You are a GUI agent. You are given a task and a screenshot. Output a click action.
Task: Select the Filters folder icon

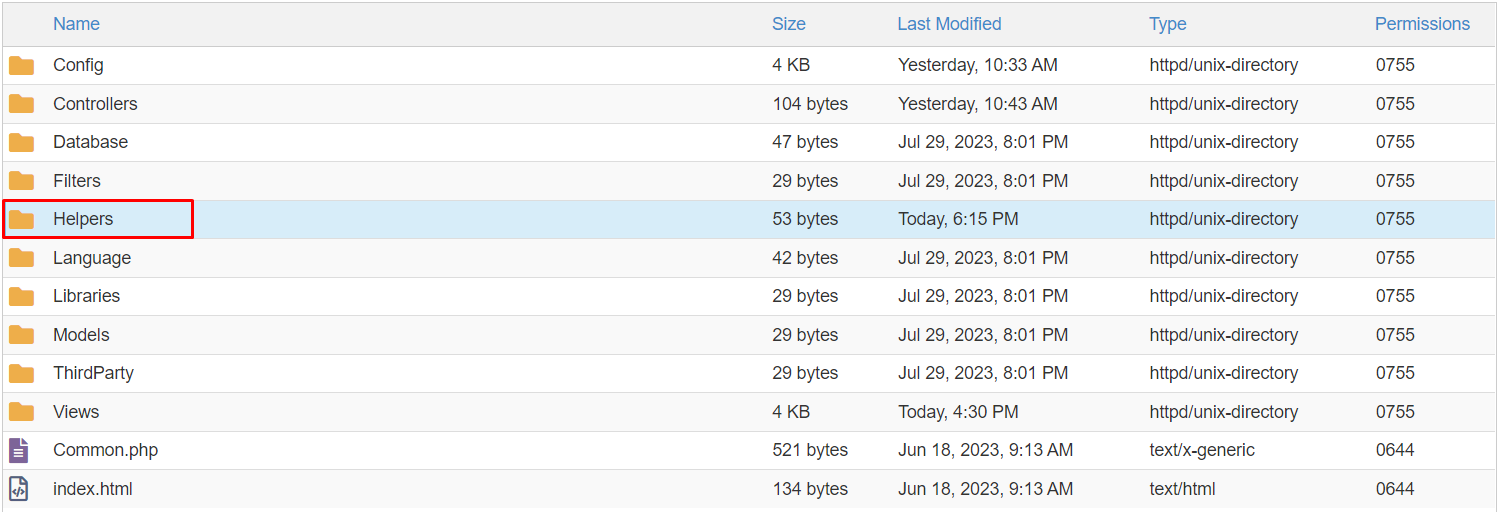tap(21, 181)
